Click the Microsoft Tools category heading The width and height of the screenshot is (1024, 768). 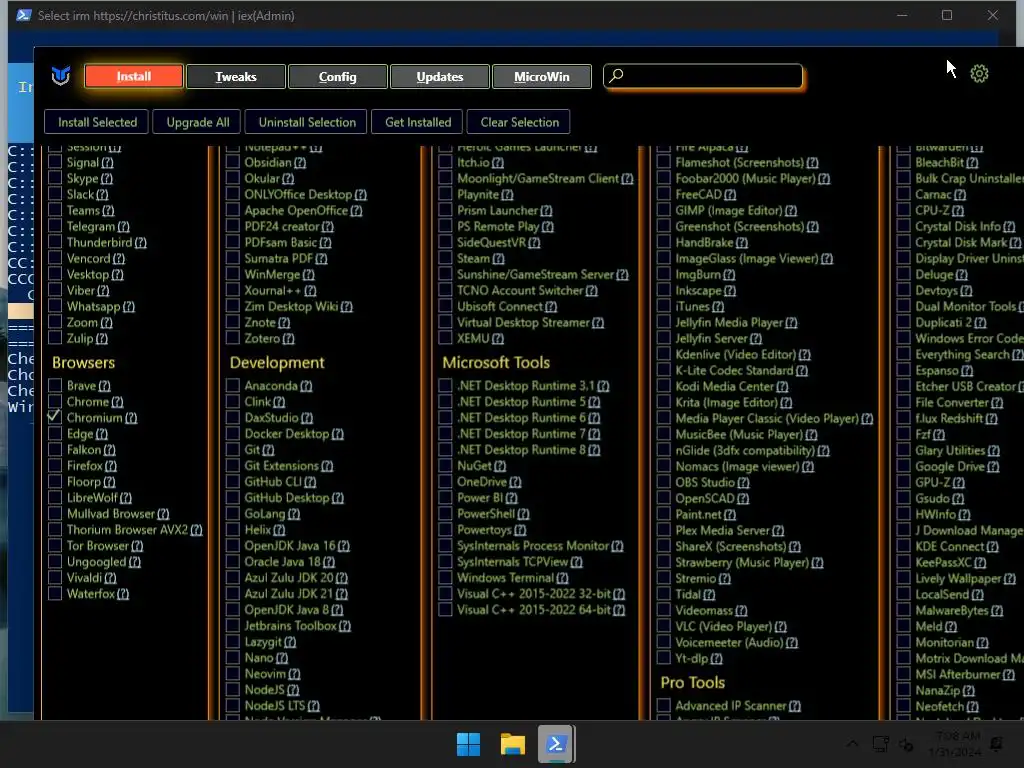click(496, 363)
